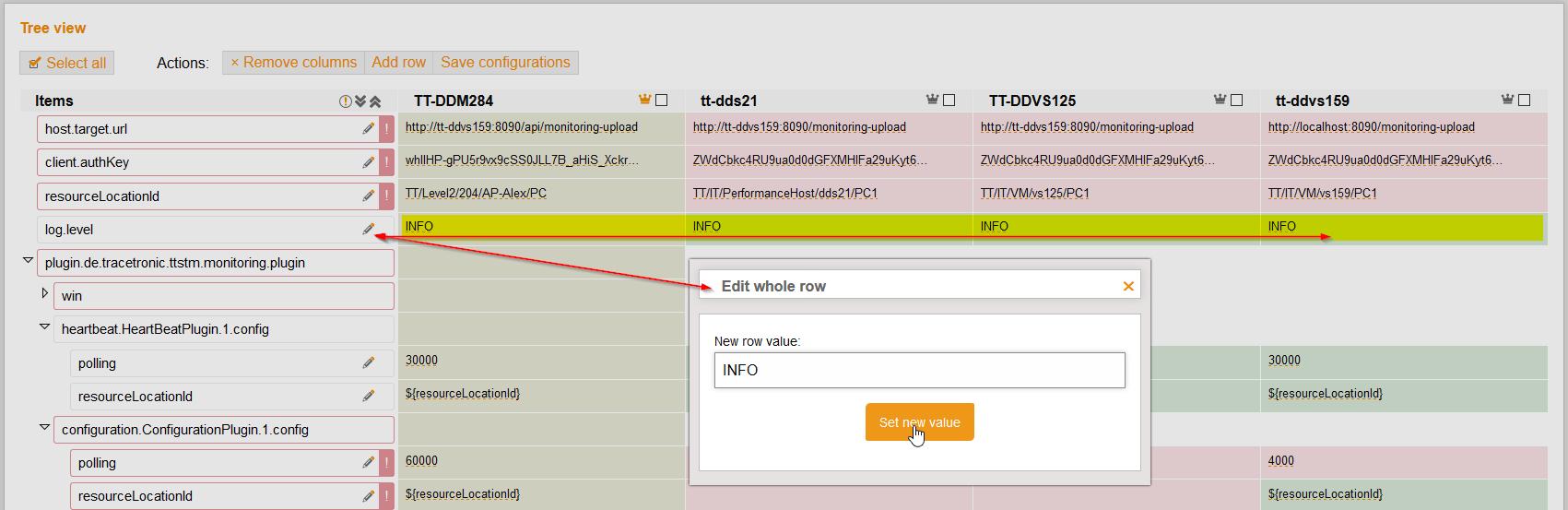Click the pencil edit icon on log.level row

(369, 230)
